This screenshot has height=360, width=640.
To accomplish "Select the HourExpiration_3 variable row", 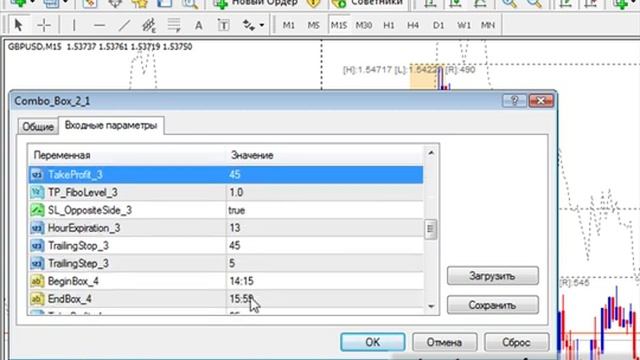I will (x=226, y=228).
